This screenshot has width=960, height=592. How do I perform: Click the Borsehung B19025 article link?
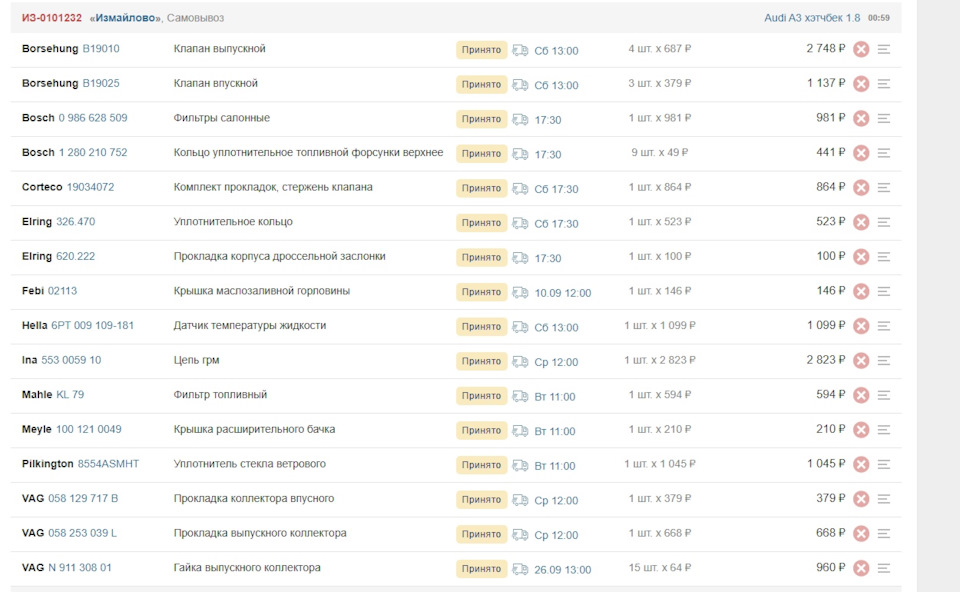tap(100, 84)
